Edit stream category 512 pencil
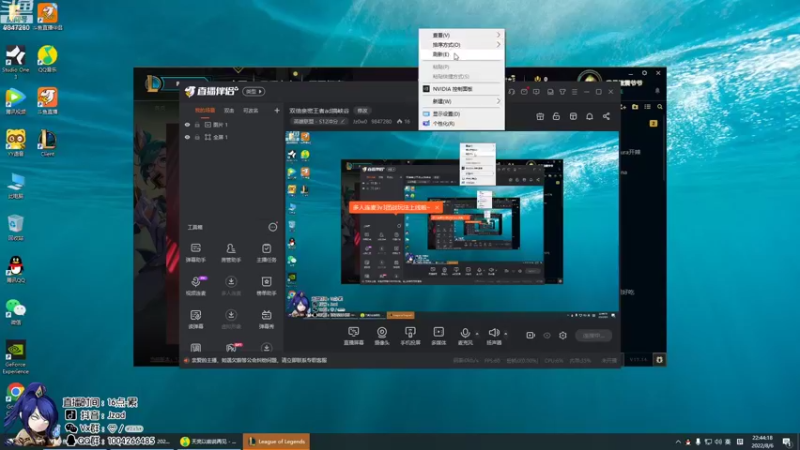The height and width of the screenshot is (450, 800). pos(343,121)
